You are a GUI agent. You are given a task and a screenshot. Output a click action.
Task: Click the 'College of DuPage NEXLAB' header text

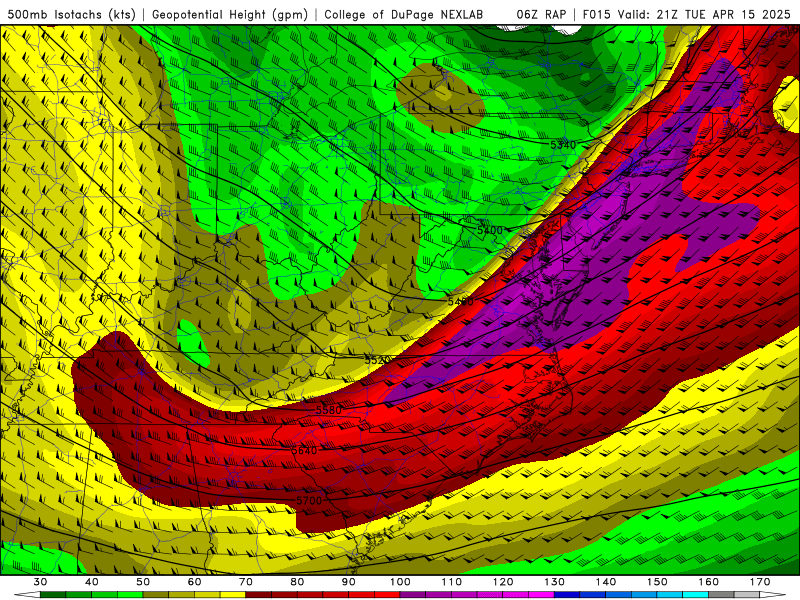(404, 14)
